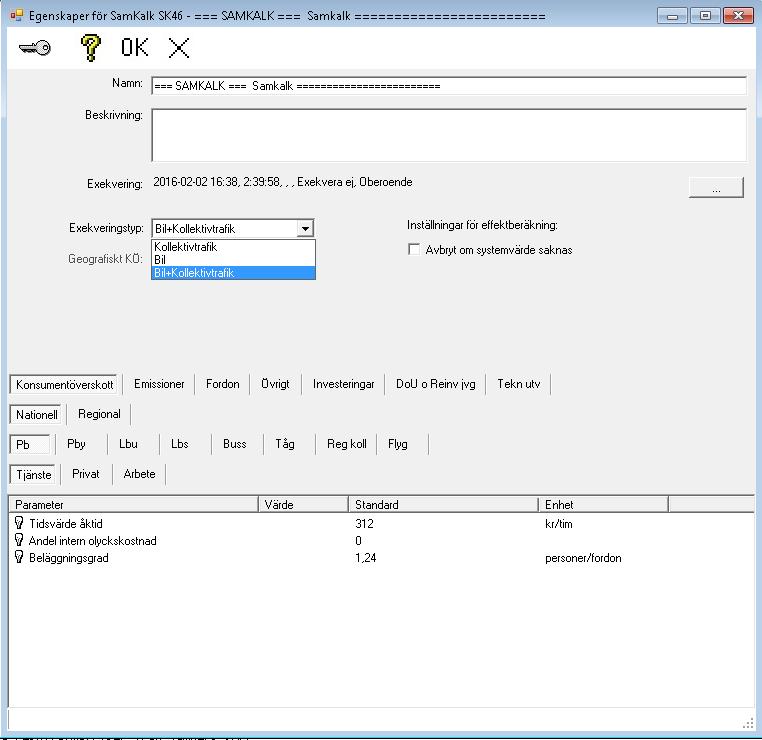Maximize the Egenskaper window
The width and height of the screenshot is (762, 740).
[x=705, y=16]
